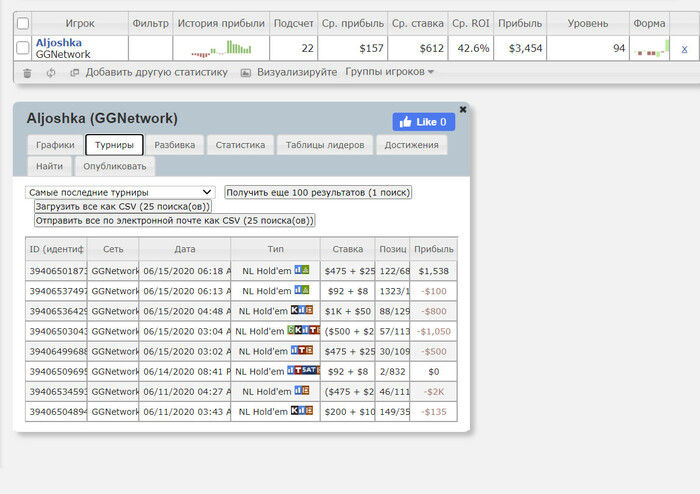The width and height of the screenshot is (700, 494).
Task: Click Отправить все по электронной почте button
Action: pyautogui.click(x=175, y=220)
